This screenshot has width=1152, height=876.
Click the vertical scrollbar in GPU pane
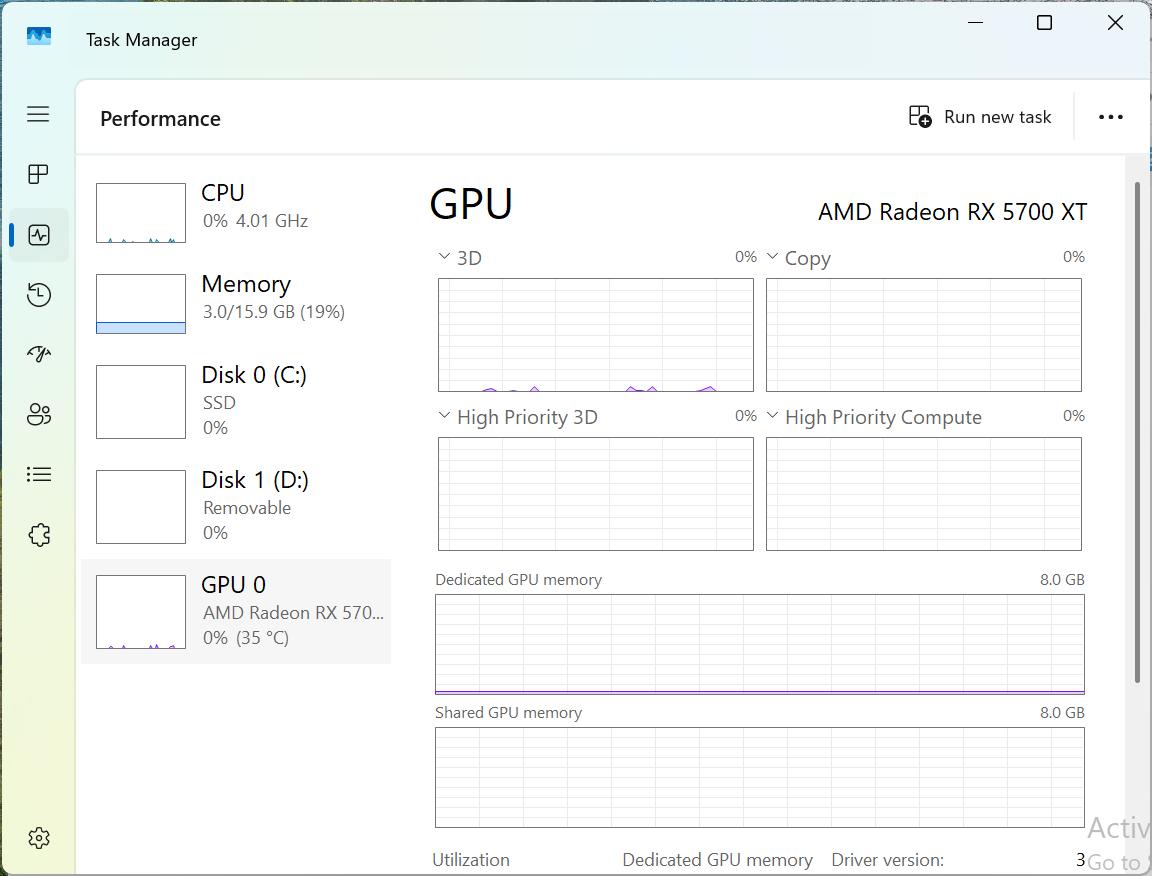[x=1137, y=432]
